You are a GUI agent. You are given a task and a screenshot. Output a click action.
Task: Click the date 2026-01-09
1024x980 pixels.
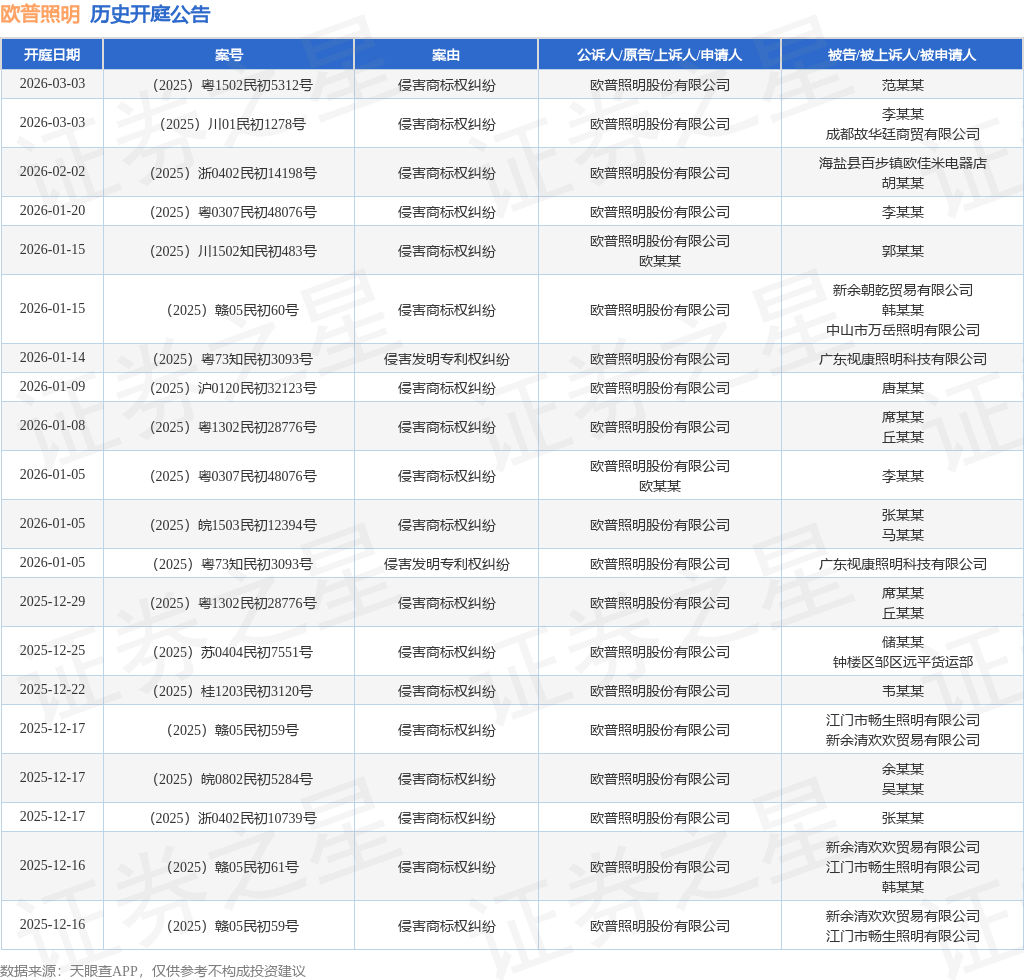52,387
